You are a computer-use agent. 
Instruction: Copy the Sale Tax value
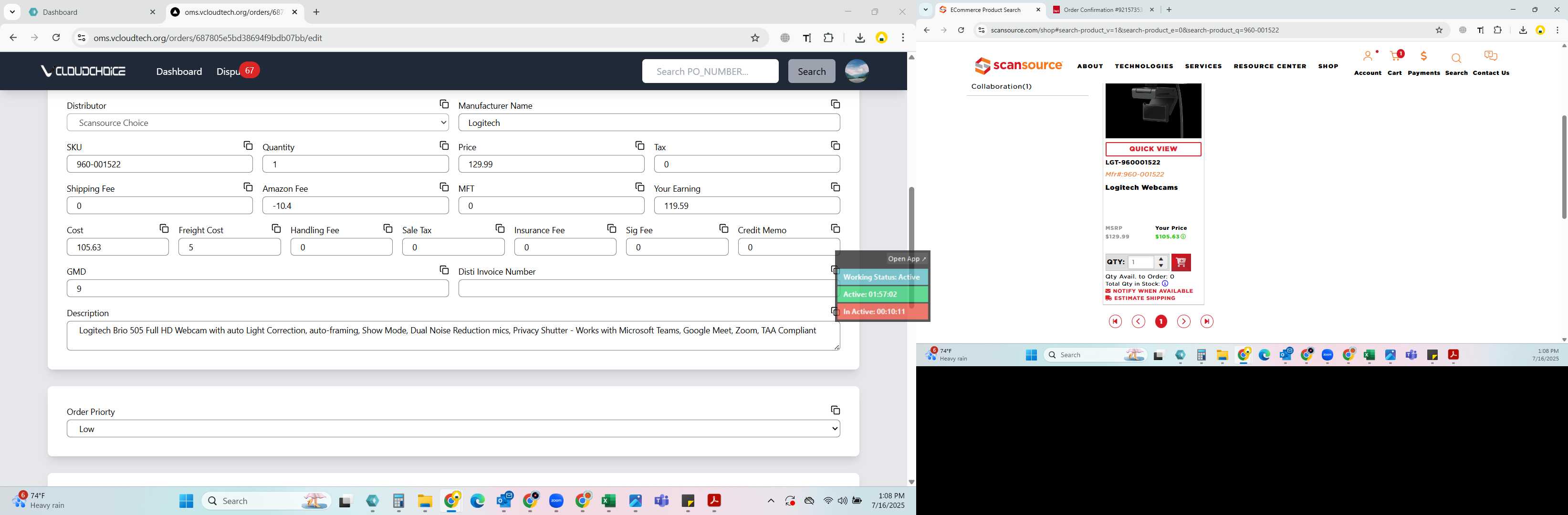(500, 228)
